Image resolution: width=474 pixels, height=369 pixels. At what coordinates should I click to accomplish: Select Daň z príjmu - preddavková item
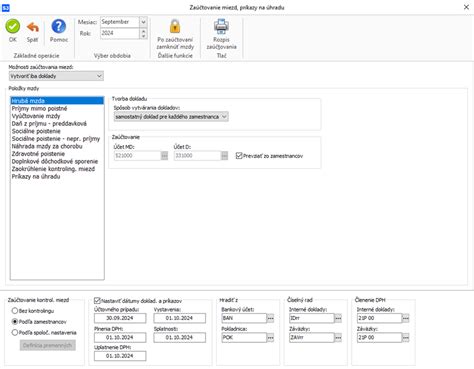pos(57,124)
